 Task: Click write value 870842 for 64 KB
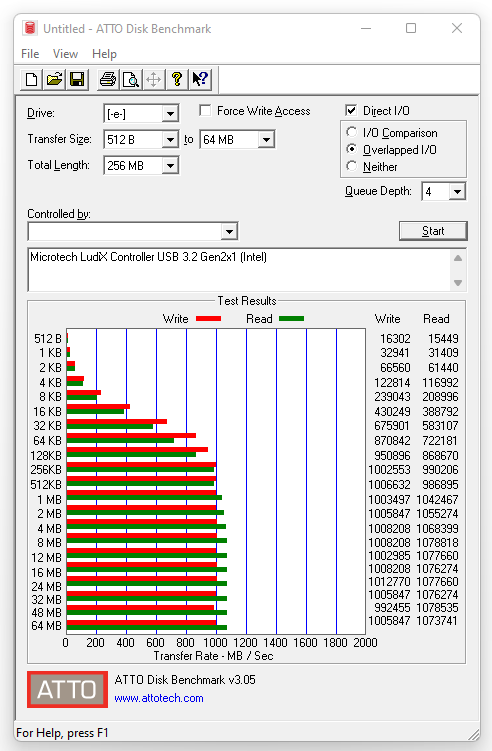click(x=392, y=441)
